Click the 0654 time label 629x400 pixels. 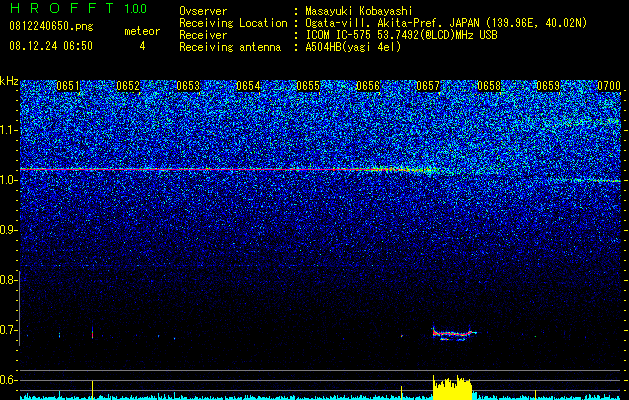click(x=248, y=86)
